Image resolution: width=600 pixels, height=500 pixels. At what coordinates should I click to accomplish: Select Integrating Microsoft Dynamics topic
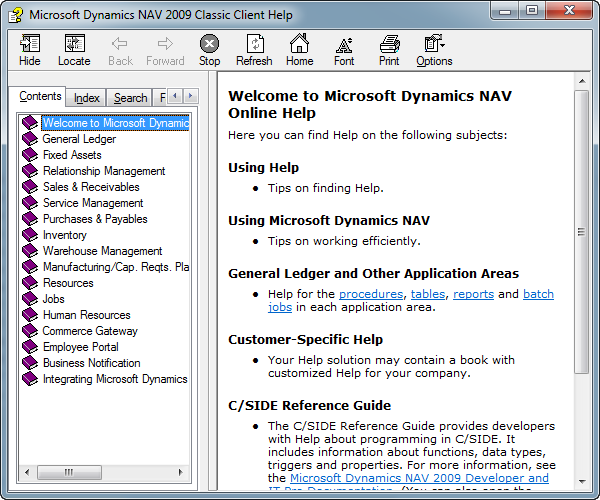pyautogui.click(x=115, y=379)
